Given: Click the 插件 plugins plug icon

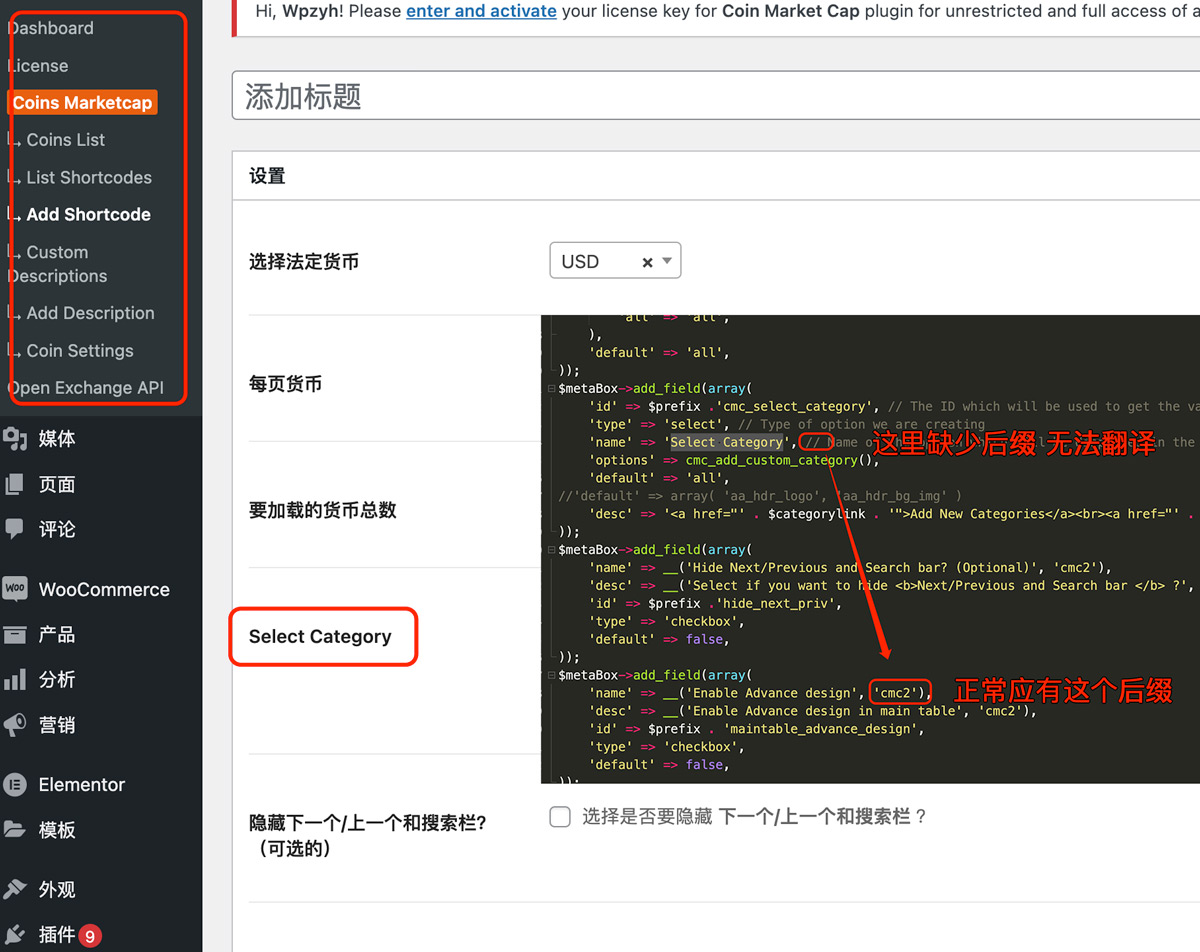Looking at the screenshot, I should click(15, 934).
